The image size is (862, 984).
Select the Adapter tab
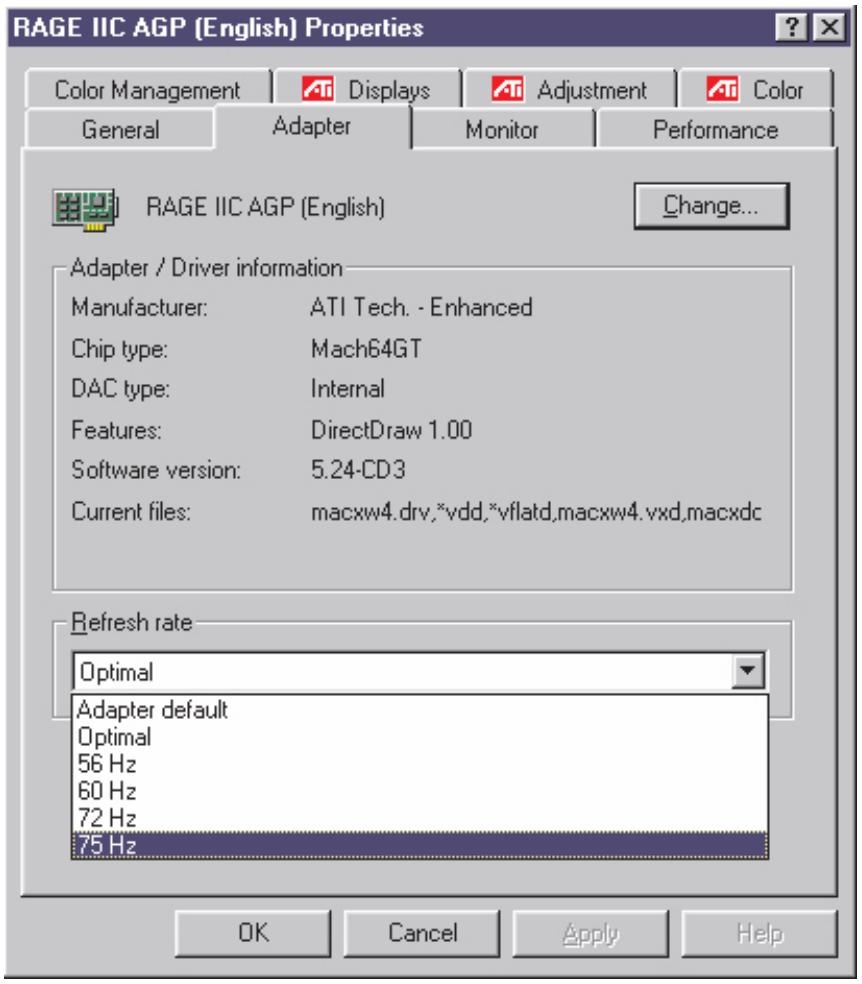[312, 126]
